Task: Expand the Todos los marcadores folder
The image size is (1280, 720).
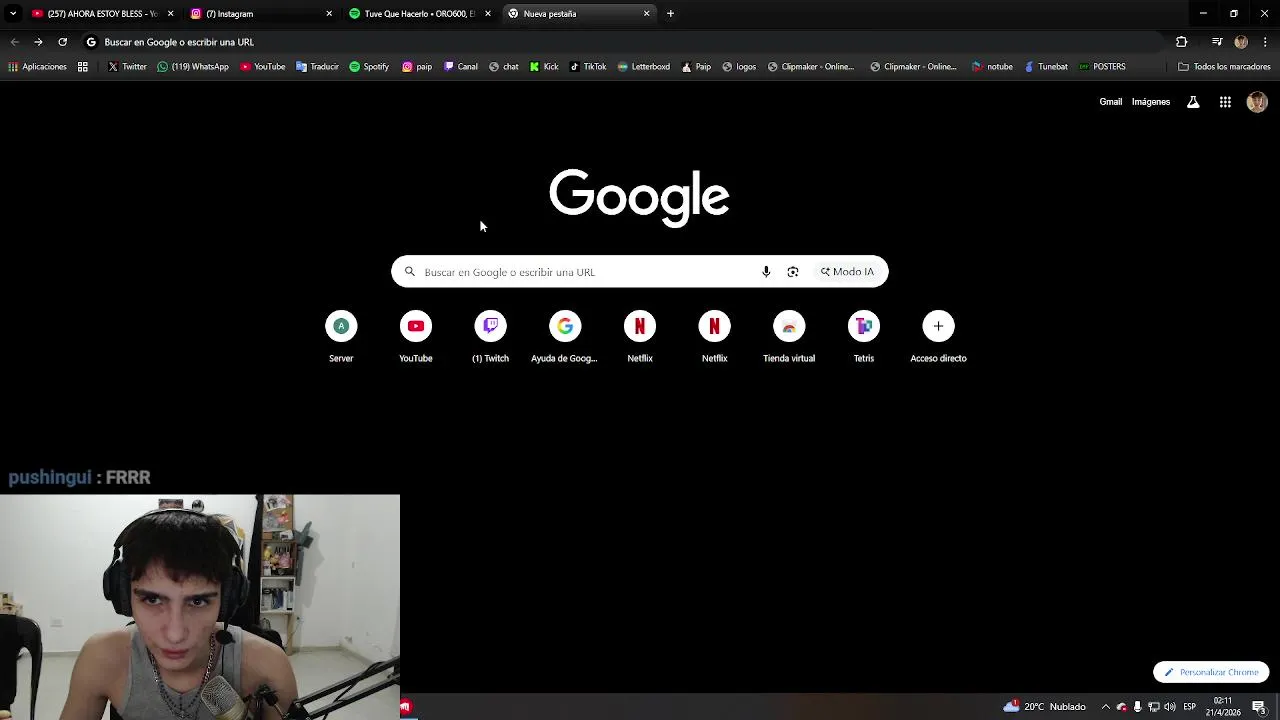Action: click(1224, 67)
